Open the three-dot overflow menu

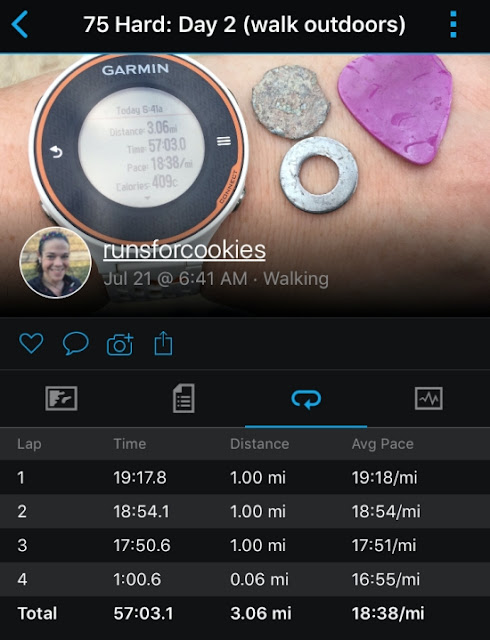453,24
